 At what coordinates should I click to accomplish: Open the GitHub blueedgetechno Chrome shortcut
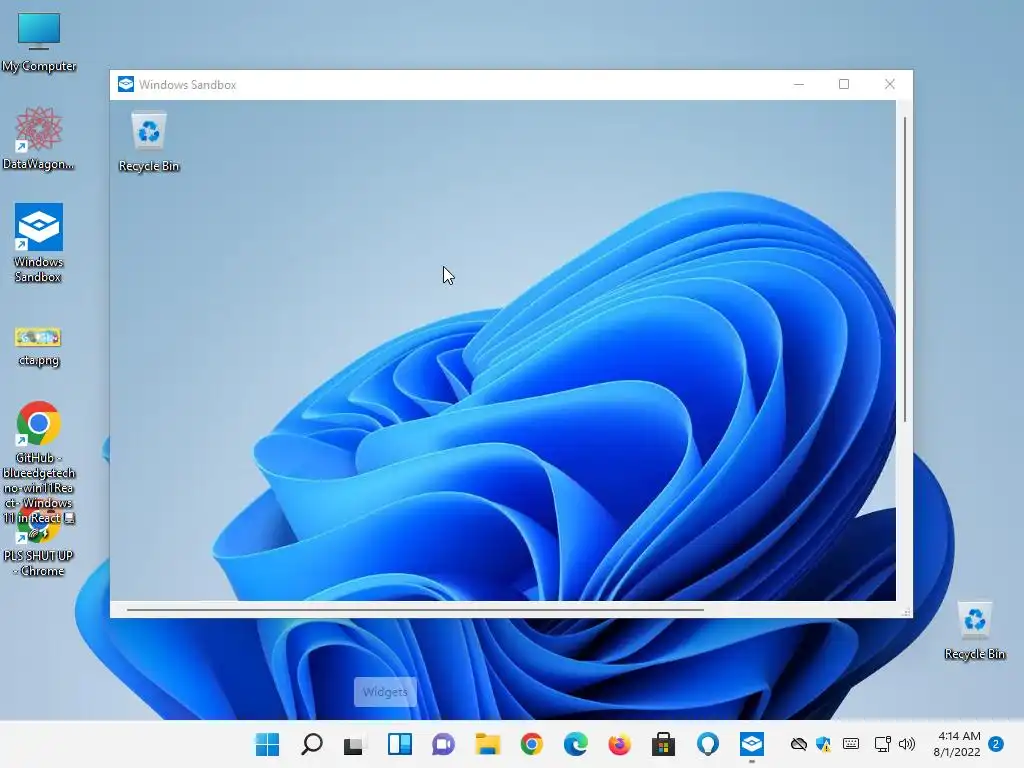[x=39, y=462]
